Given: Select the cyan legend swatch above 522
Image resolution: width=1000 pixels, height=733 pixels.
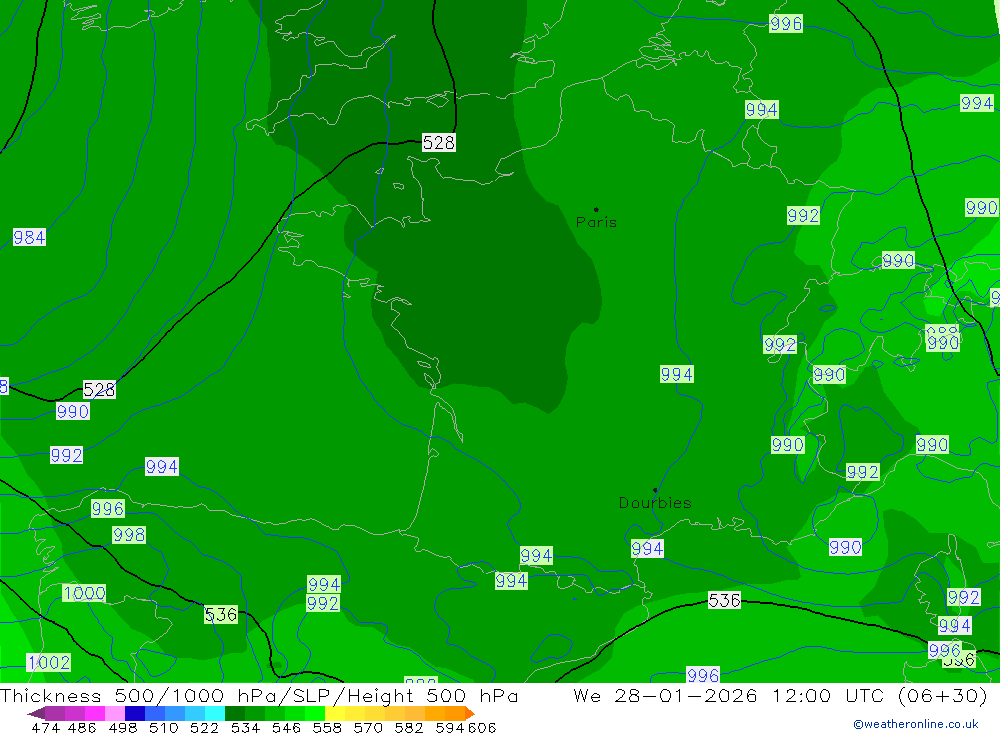Looking at the screenshot, I should [x=215, y=713].
